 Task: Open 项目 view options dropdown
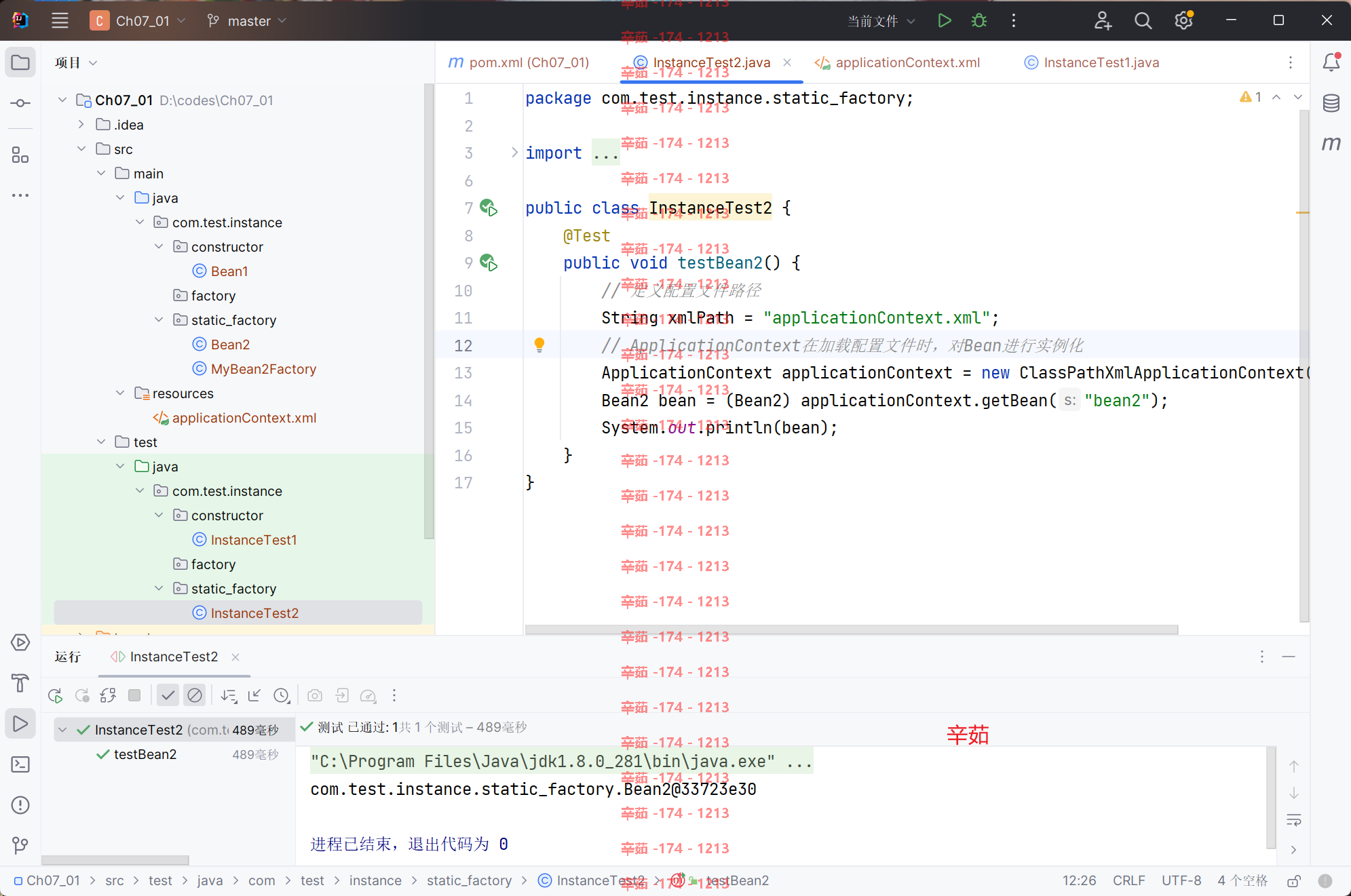click(x=93, y=63)
